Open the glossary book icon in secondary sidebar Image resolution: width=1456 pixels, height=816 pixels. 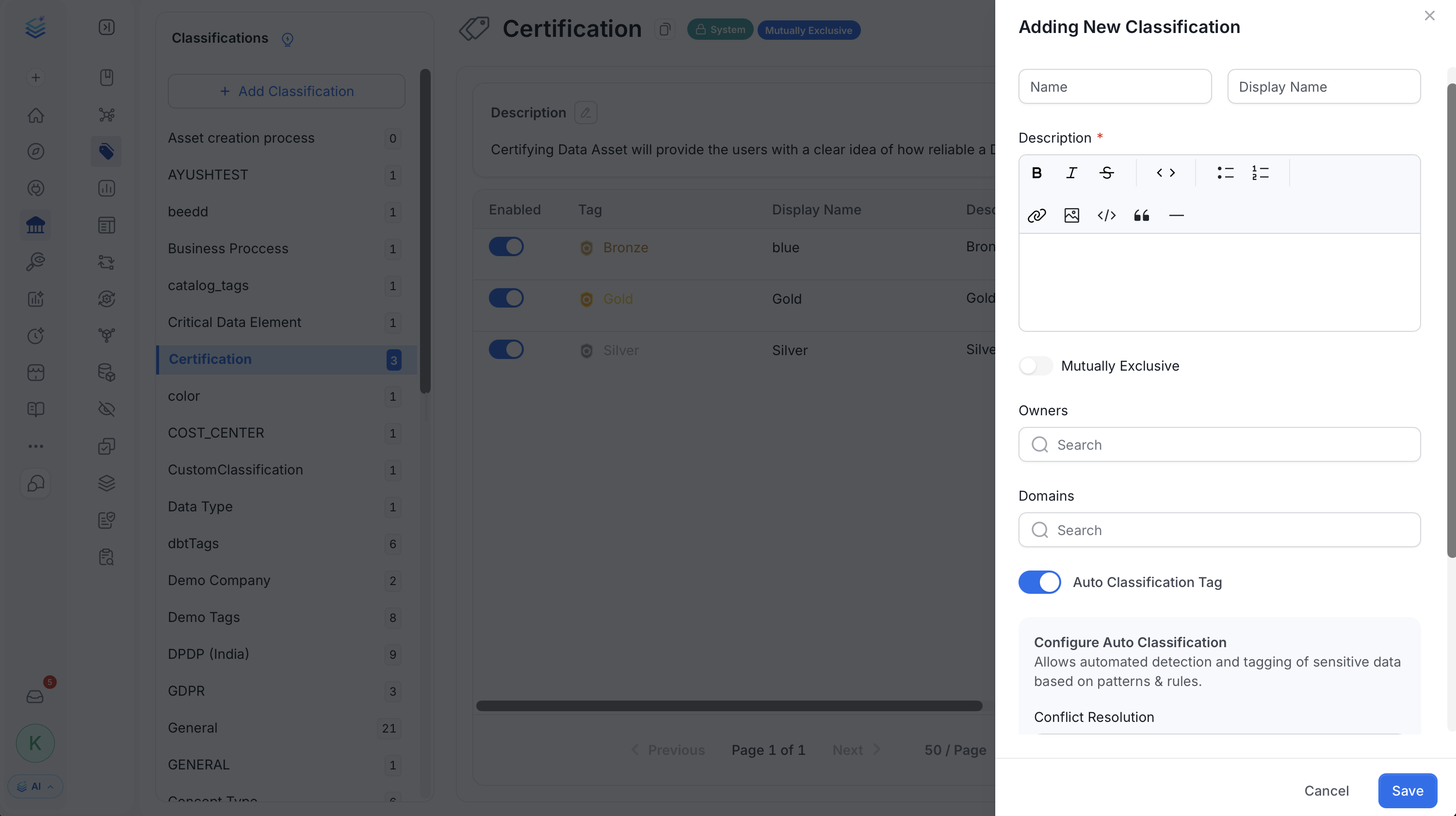click(106, 78)
